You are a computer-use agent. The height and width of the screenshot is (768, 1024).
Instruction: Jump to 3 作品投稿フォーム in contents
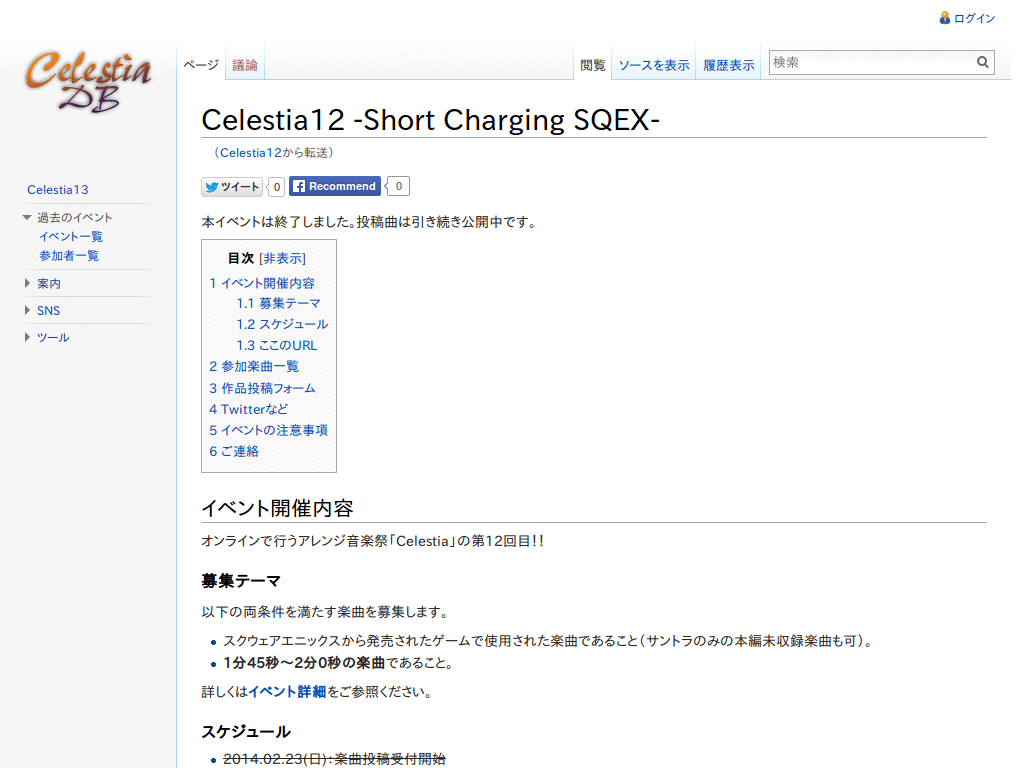[x=262, y=388]
